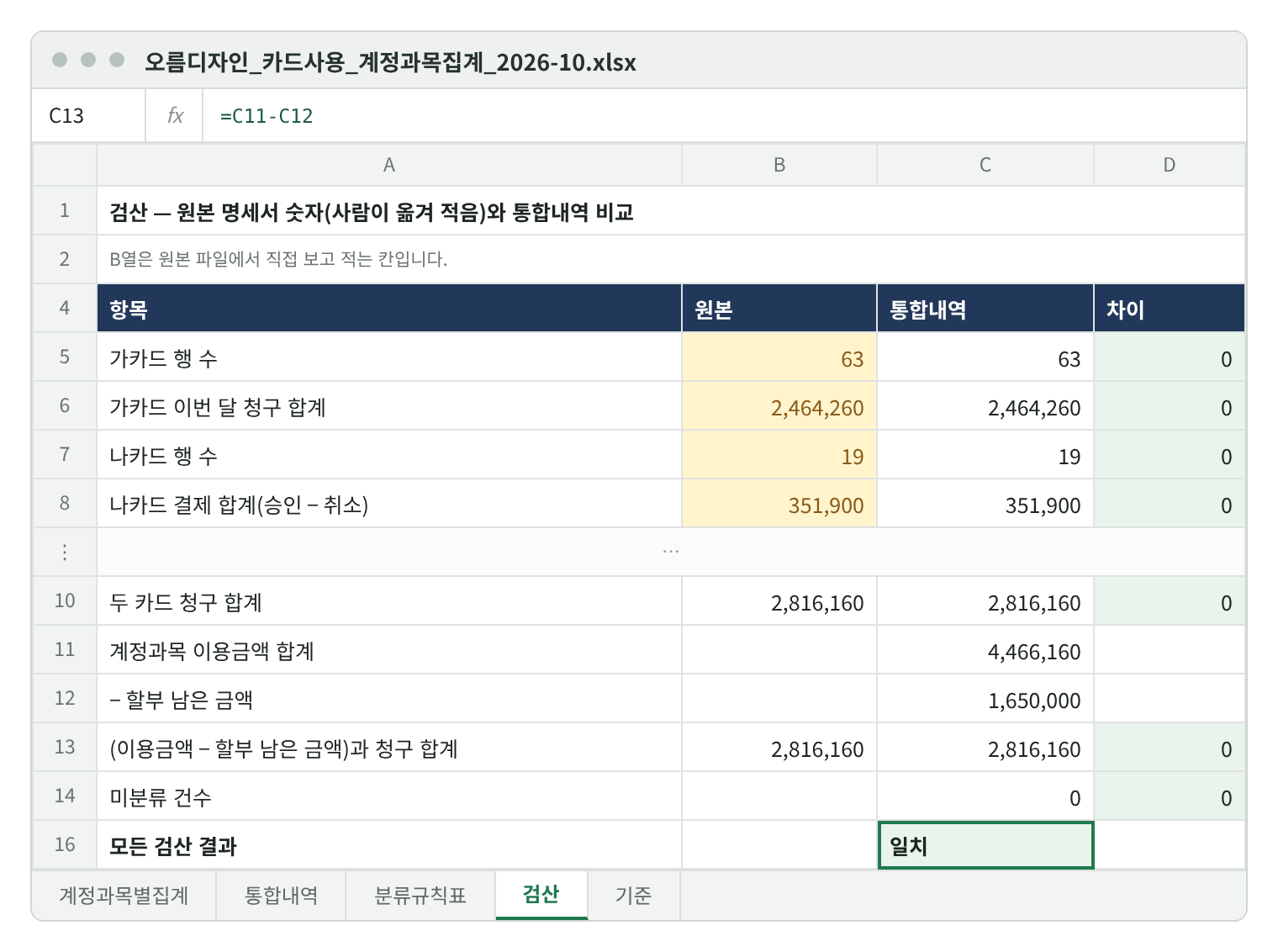Click cell value 1,650,000

click(x=985, y=699)
